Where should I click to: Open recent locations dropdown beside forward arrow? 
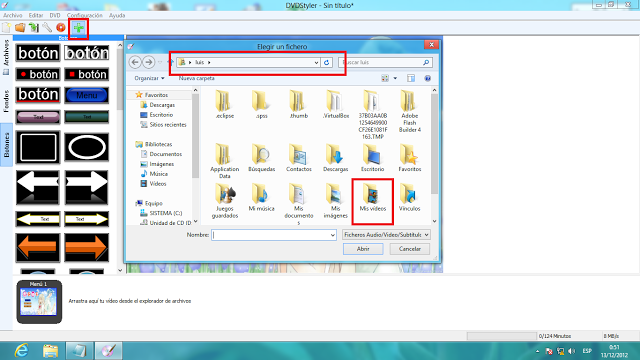160,62
